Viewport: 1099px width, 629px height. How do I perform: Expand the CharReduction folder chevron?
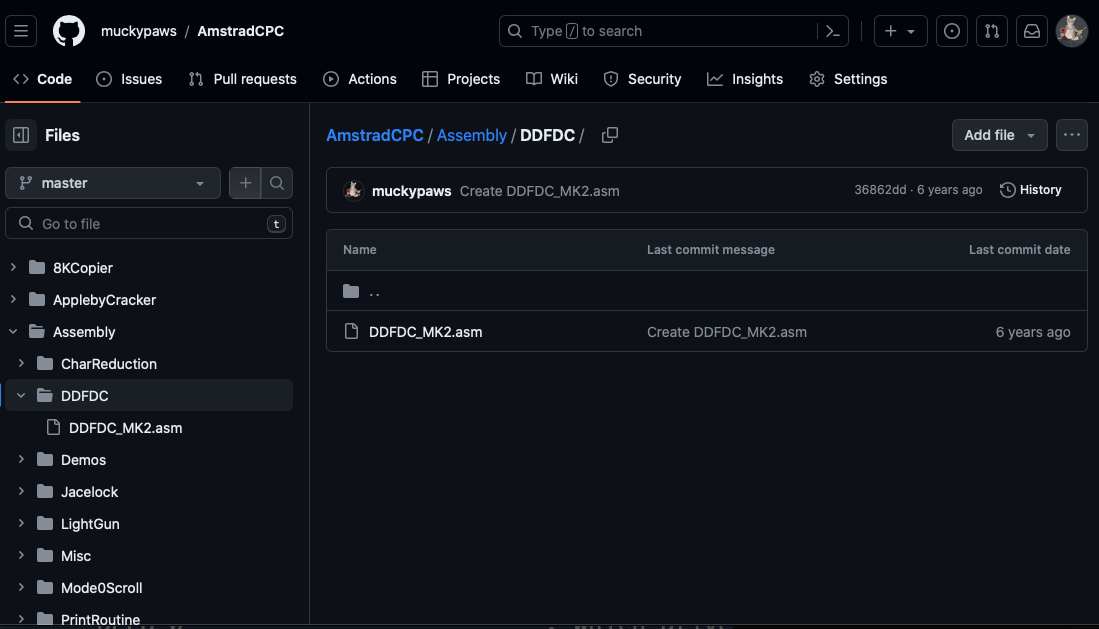click(x=21, y=363)
